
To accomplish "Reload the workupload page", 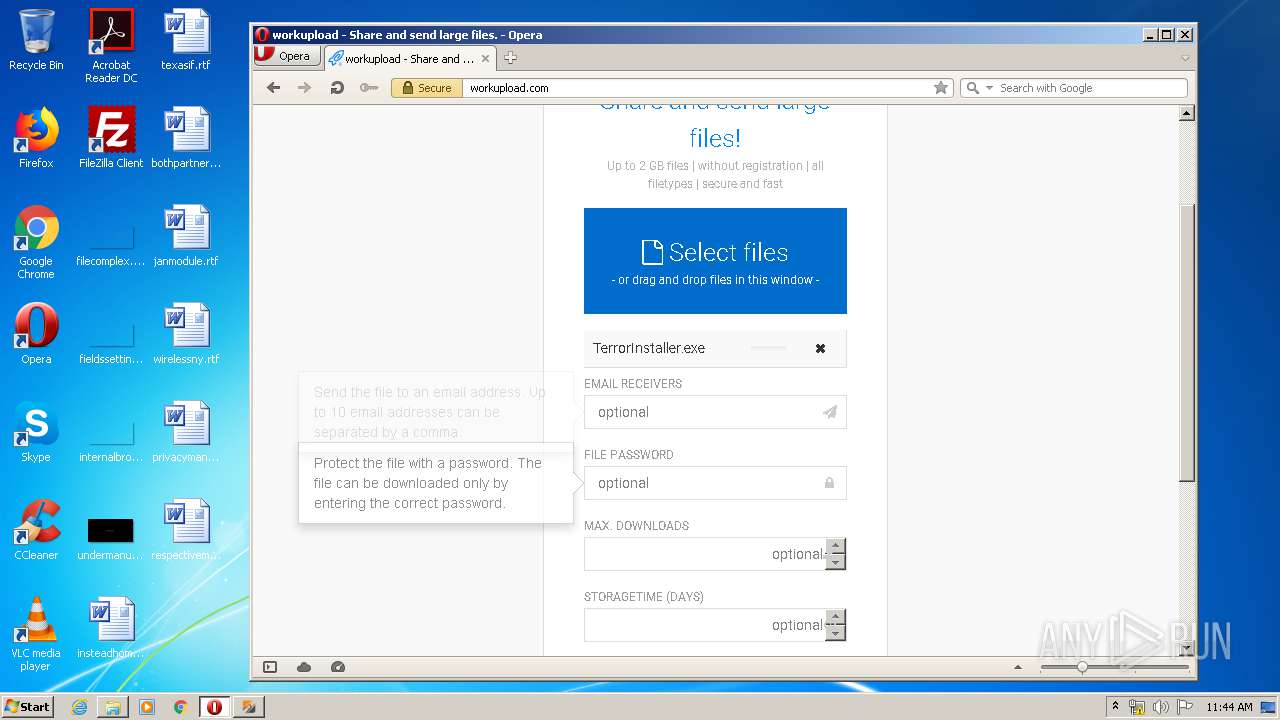I will [337, 88].
